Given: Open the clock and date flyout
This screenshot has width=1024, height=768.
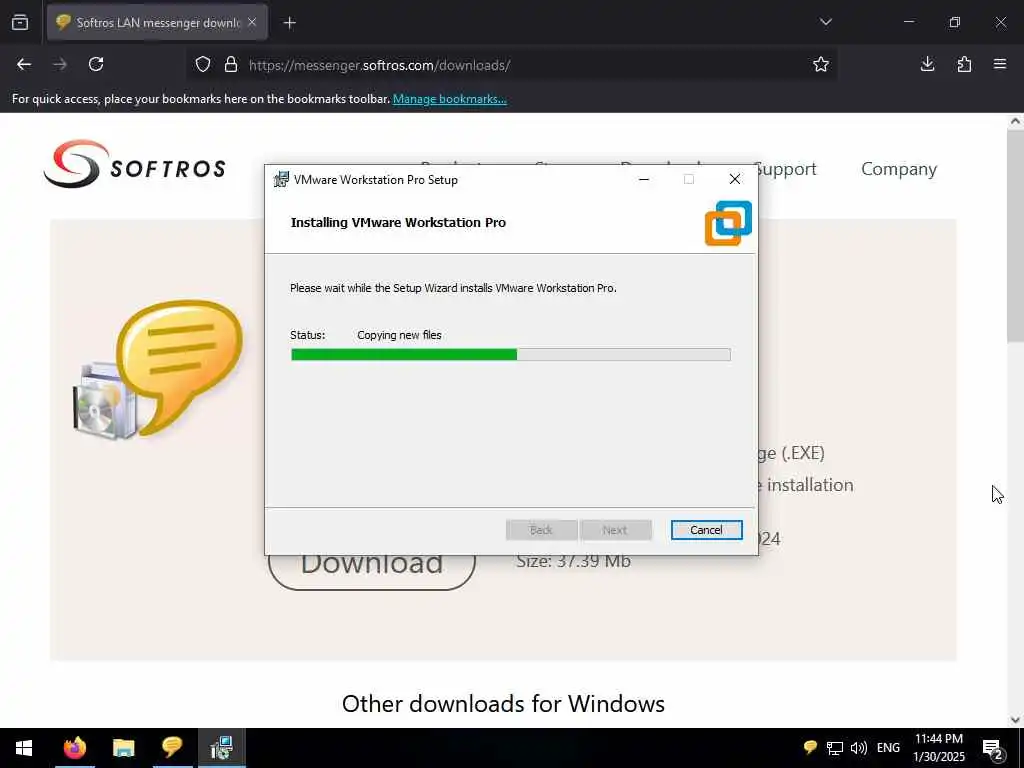Looking at the screenshot, I should (x=939, y=748).
